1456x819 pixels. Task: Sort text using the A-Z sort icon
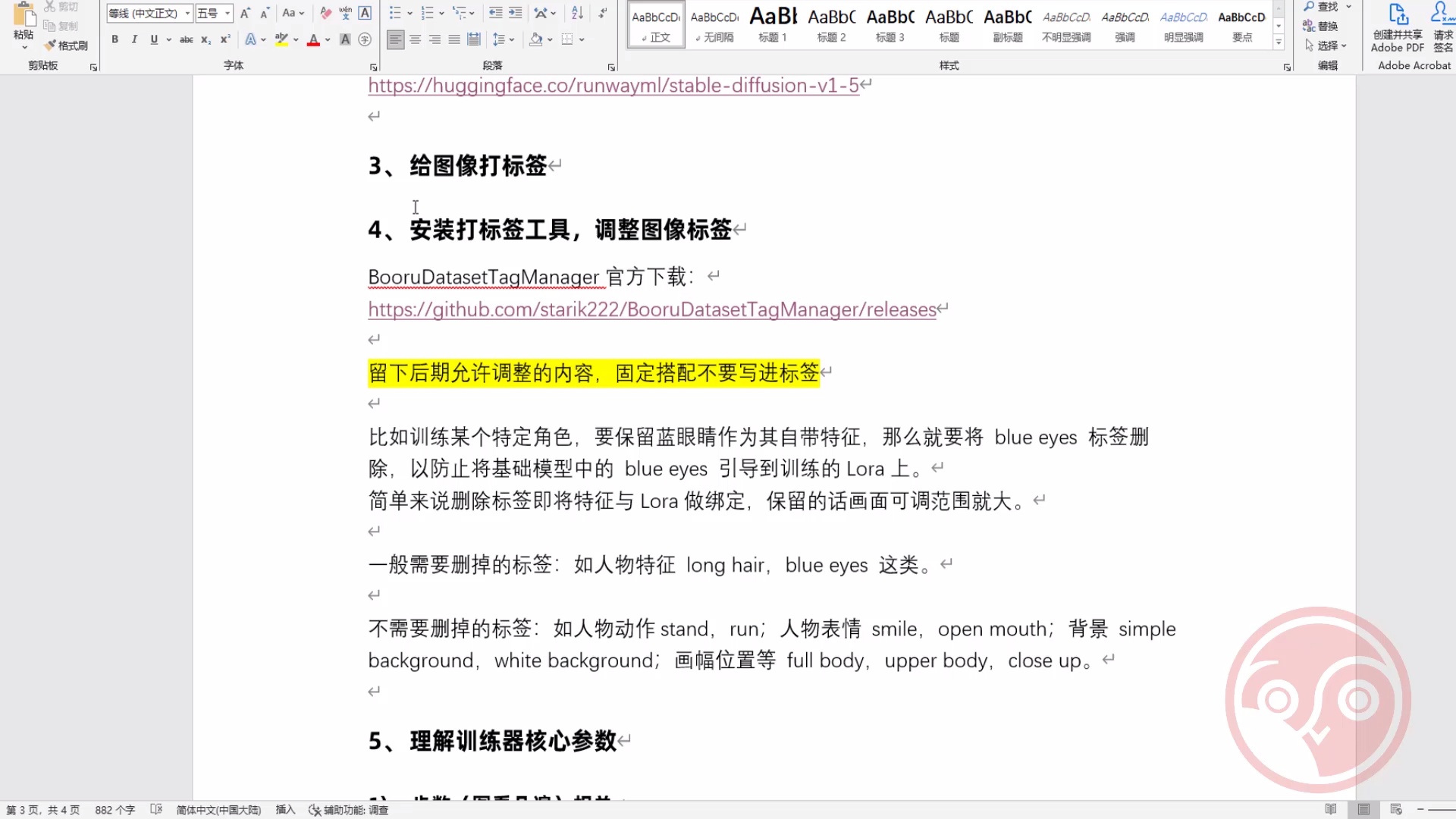[x=576, y=13]
